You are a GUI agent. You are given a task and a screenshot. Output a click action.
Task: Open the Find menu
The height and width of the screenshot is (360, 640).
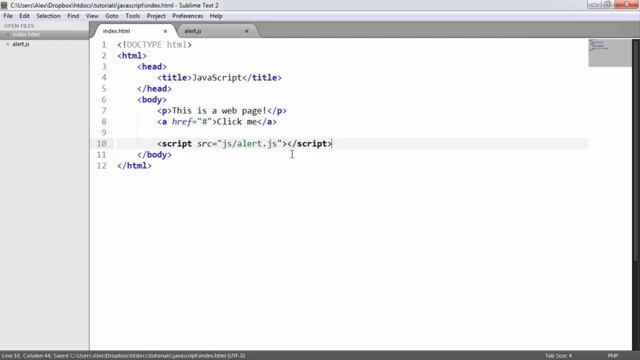(73, 16)
